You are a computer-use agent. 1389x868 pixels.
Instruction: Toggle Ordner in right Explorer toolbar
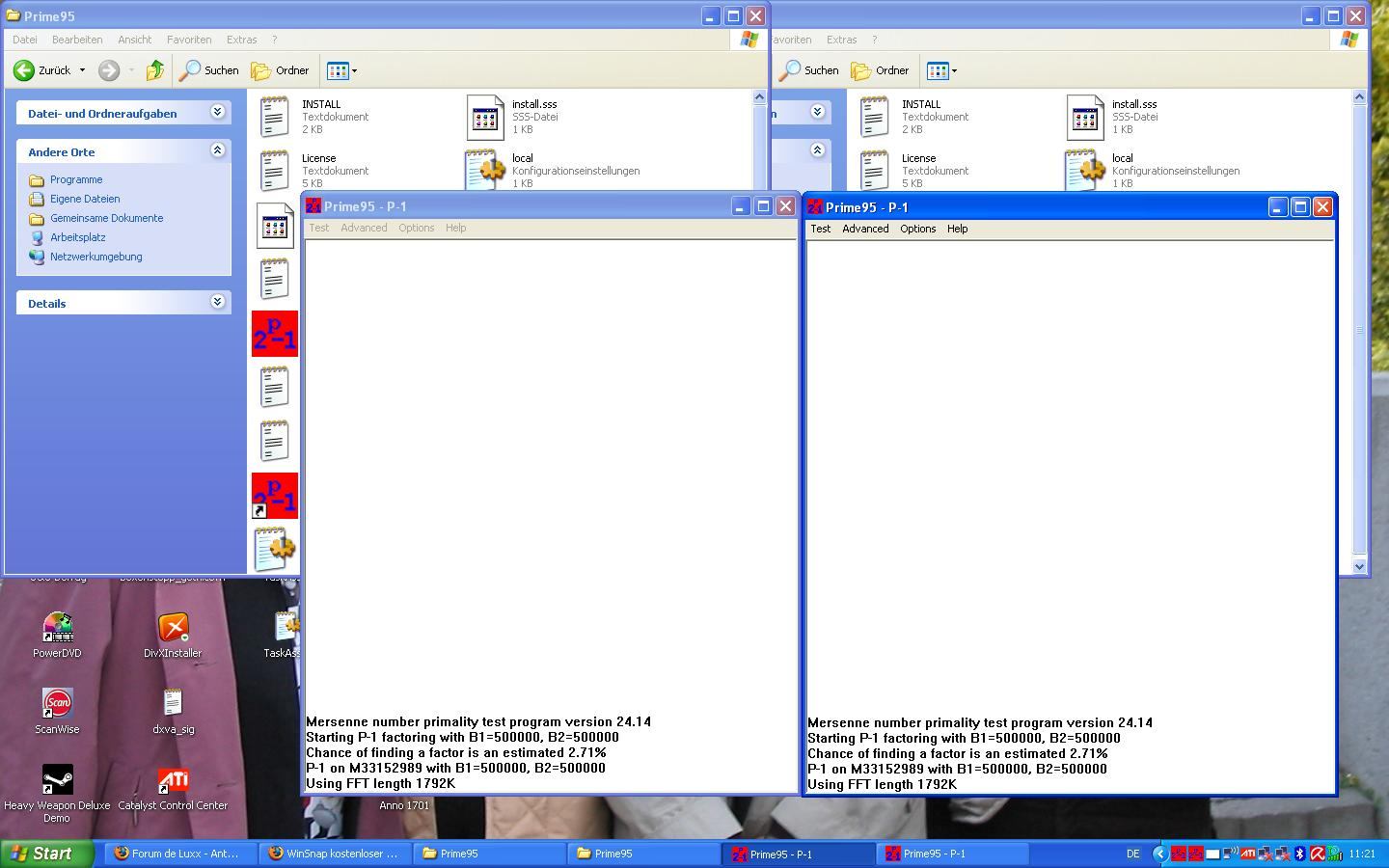click(880, 70)
